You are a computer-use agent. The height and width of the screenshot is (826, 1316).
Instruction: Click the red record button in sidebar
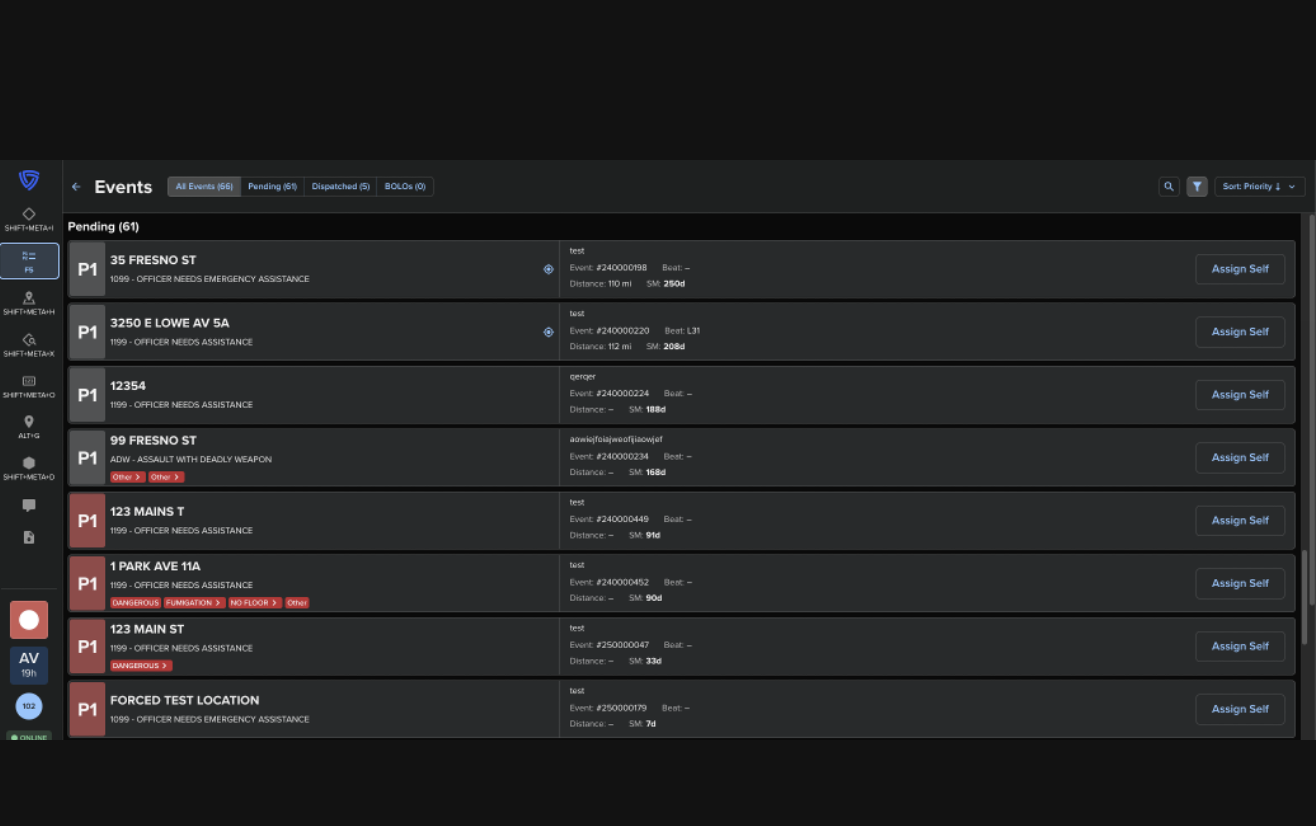29,619
